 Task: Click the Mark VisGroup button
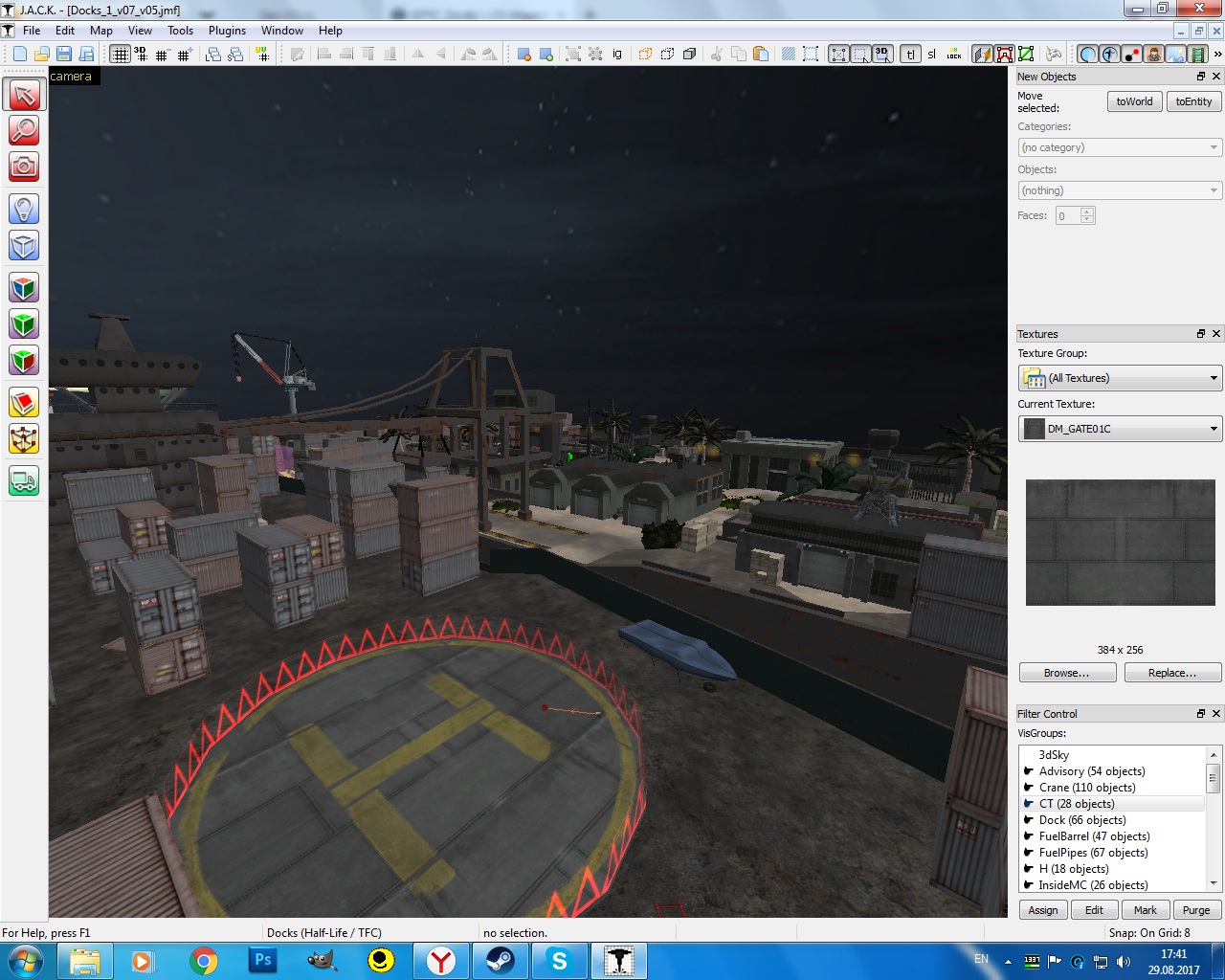tap(1146, 910)
